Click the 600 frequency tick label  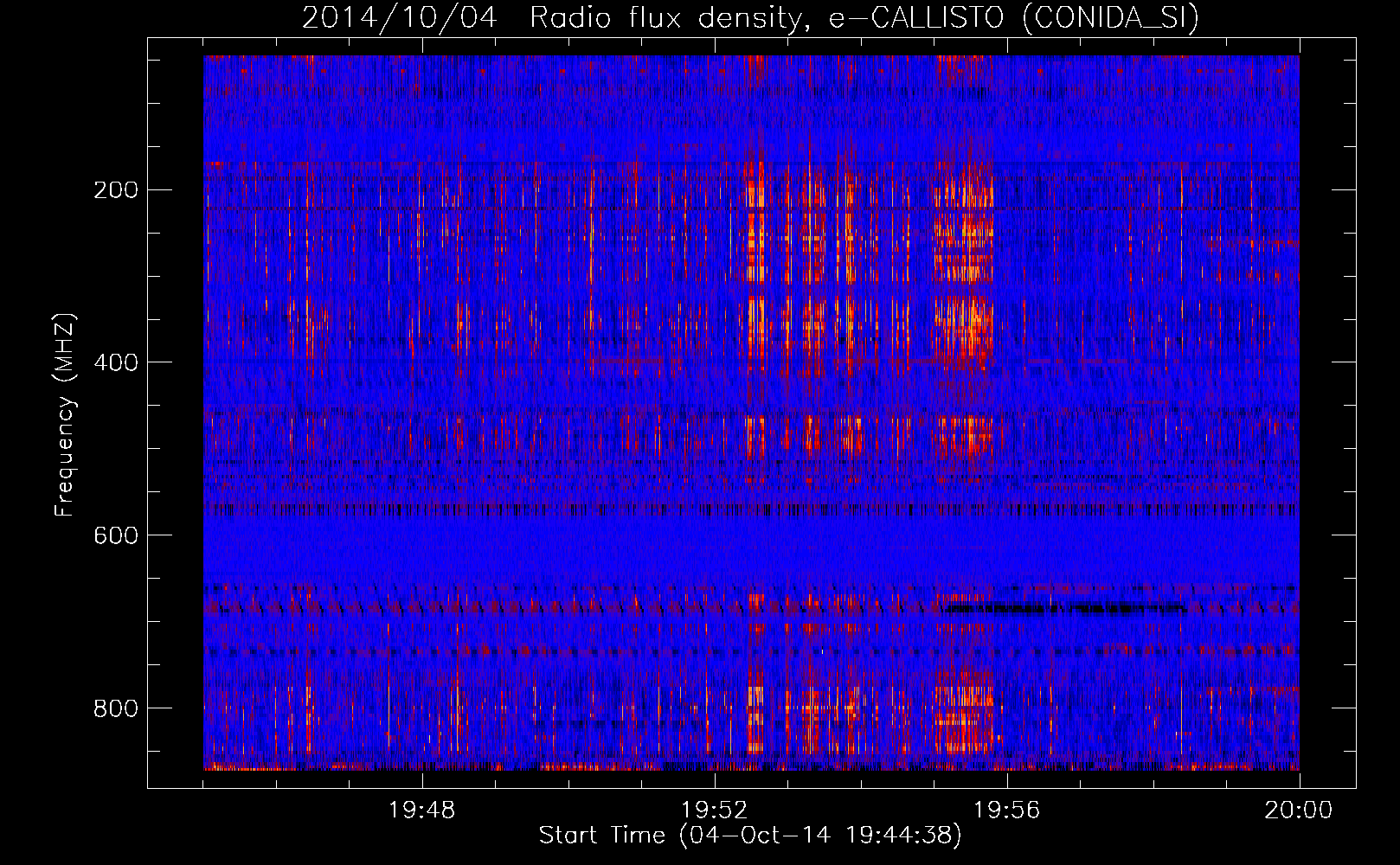click(x=115, y=535)
